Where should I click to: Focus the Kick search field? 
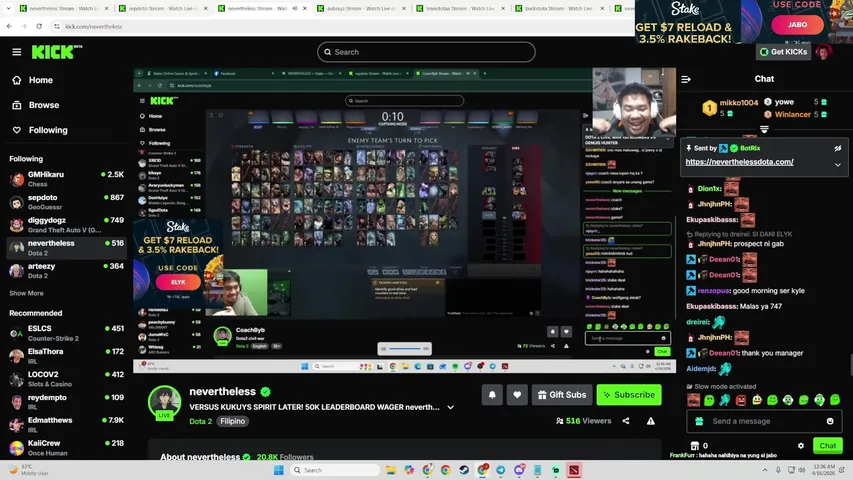coord(426,52)
